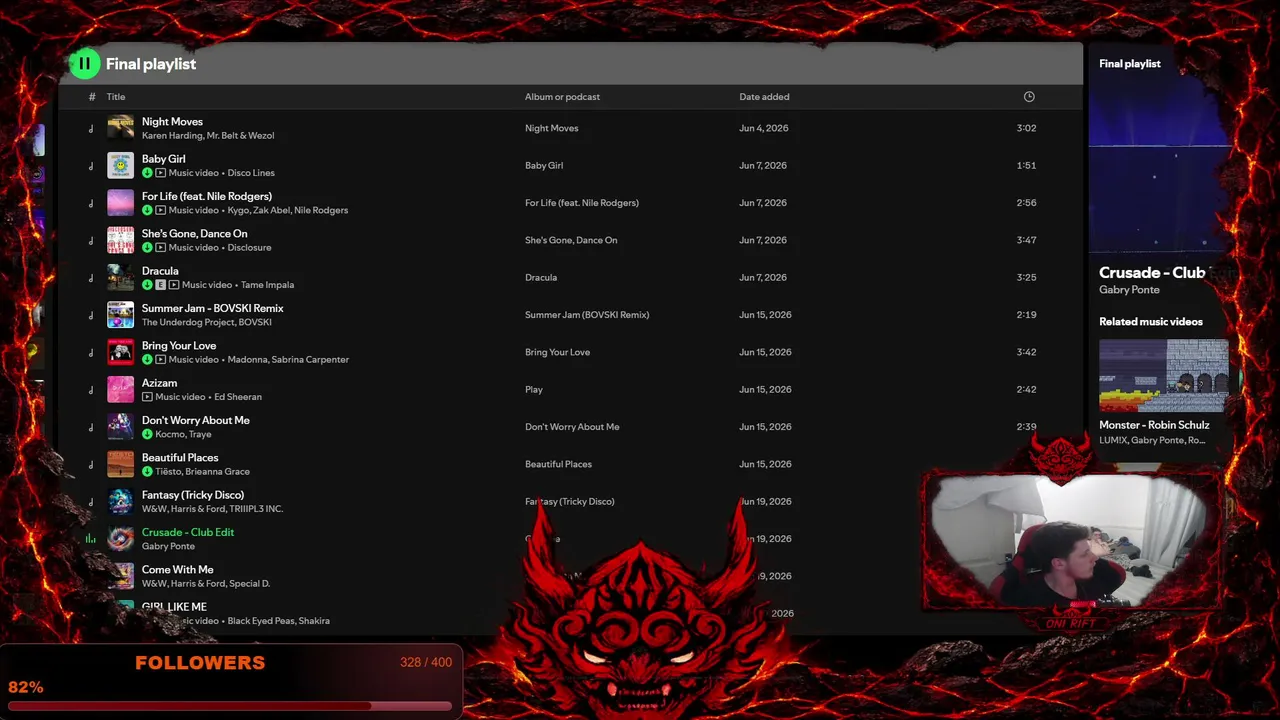Click the music video icon for Dracula
This screenshot has width=1280, height=720.
(173, 285)
